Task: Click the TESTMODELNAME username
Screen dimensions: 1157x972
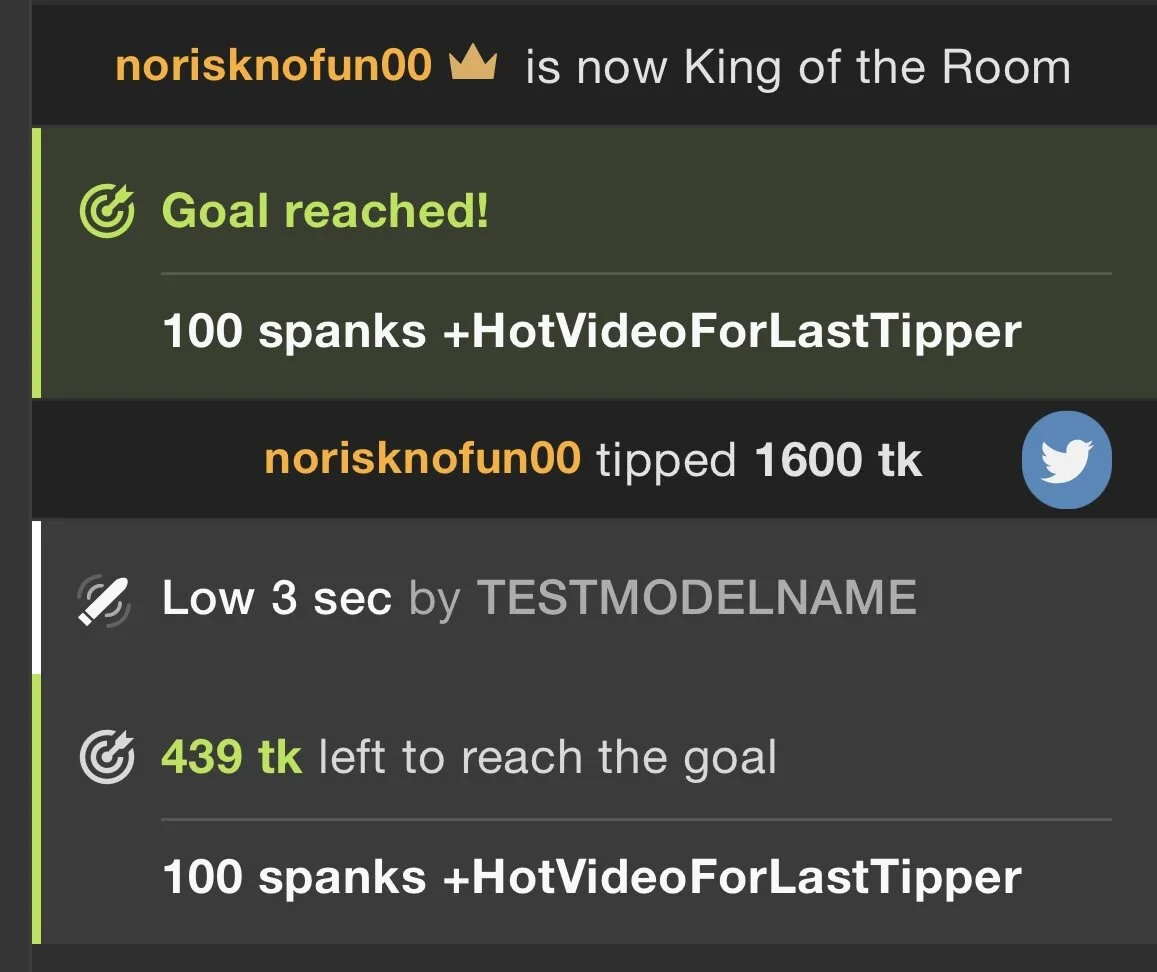Action: [696, 598]
